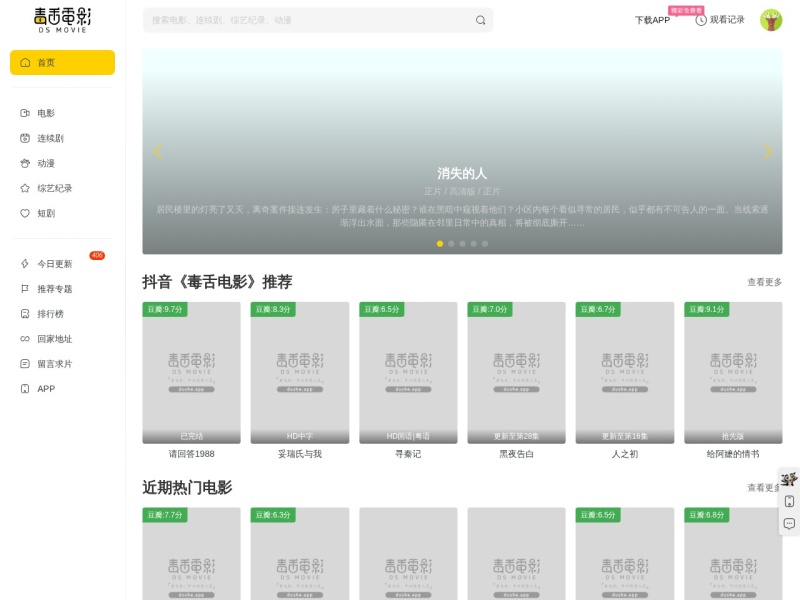This screenshot has height=600, width=800.
Task: Click the infinity icon beside 回家地址
Action: pos(25,338)
